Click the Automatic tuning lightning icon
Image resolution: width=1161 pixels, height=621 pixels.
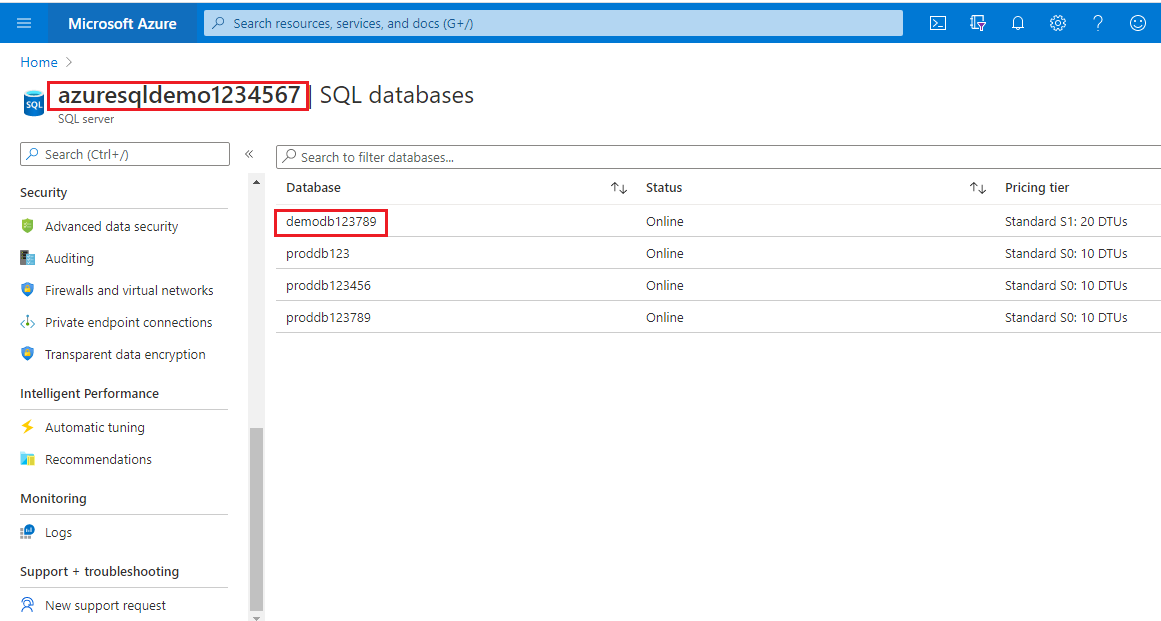27,426
